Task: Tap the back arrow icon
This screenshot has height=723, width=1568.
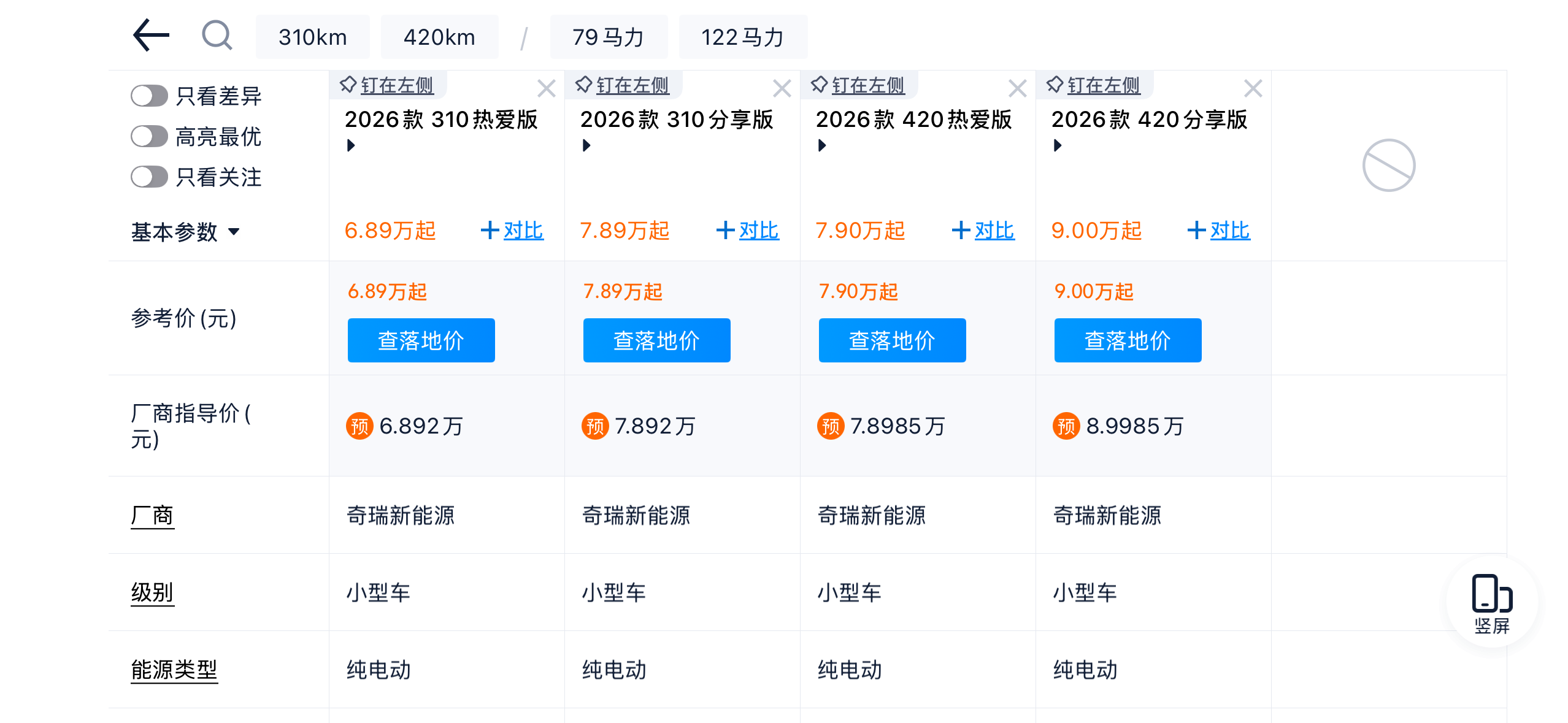Action: point(151,36)
